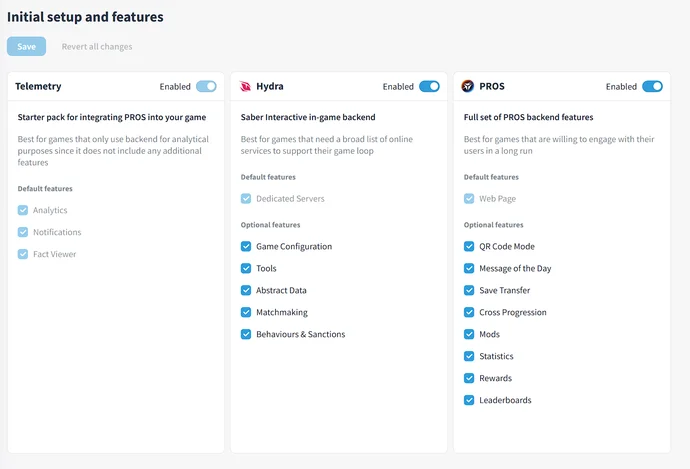
Task: Click 'Best for games that need a broad list' description
Action: tap(327, 145)
